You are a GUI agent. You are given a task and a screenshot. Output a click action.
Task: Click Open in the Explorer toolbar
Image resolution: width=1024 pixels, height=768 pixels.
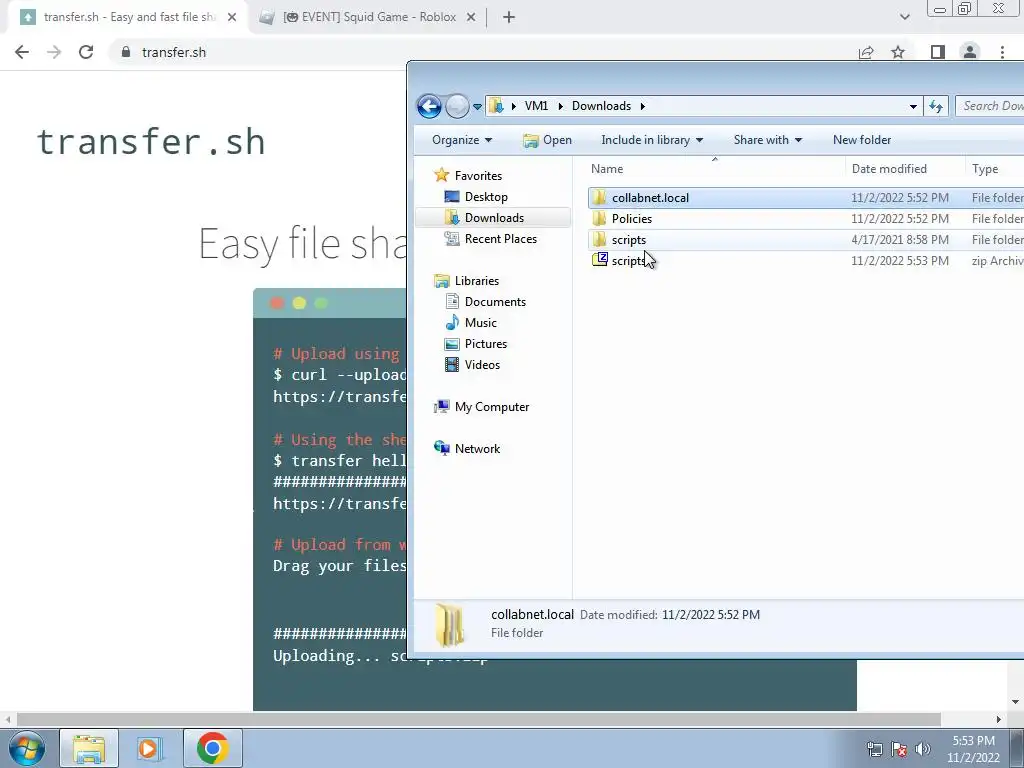tap(547, 140)
